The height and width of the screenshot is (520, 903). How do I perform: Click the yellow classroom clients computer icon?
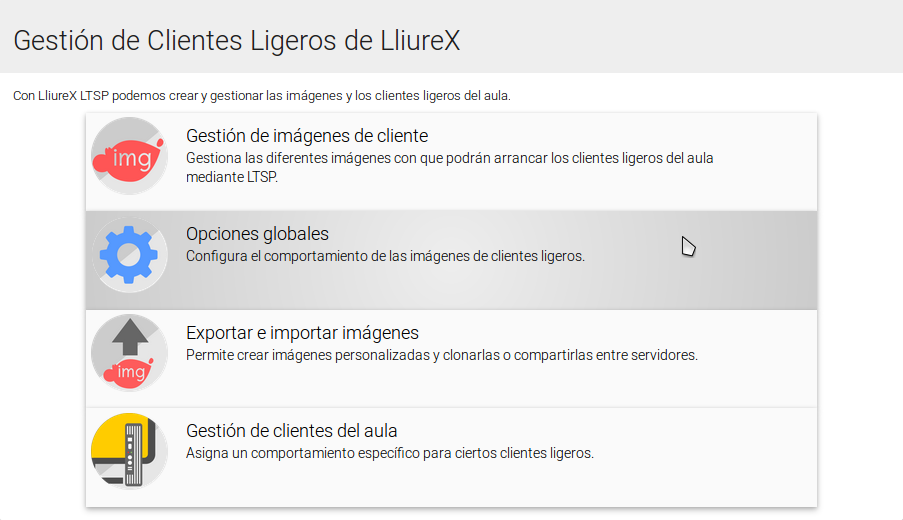click(x=129, y=450)
